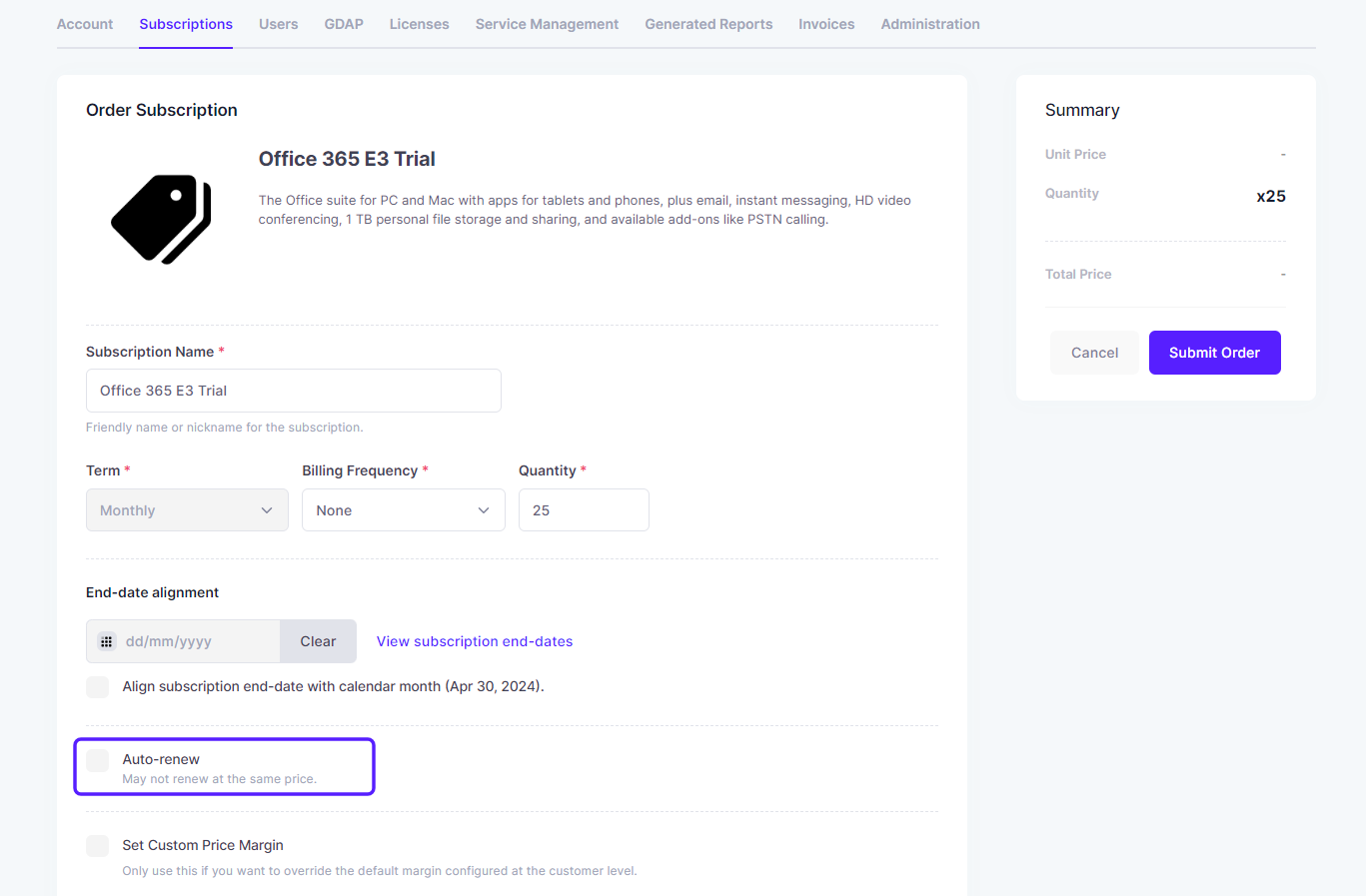
Task: Check align end-date with calendar month
Action: (97, 687)
